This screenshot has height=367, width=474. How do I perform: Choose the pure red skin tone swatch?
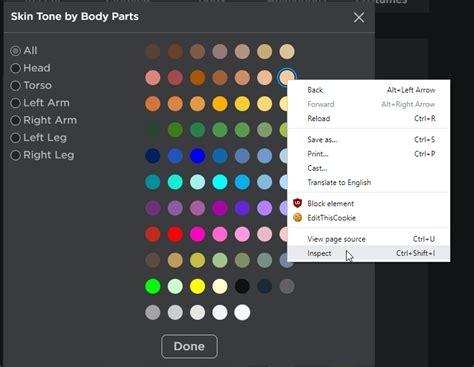click(175, 234)
